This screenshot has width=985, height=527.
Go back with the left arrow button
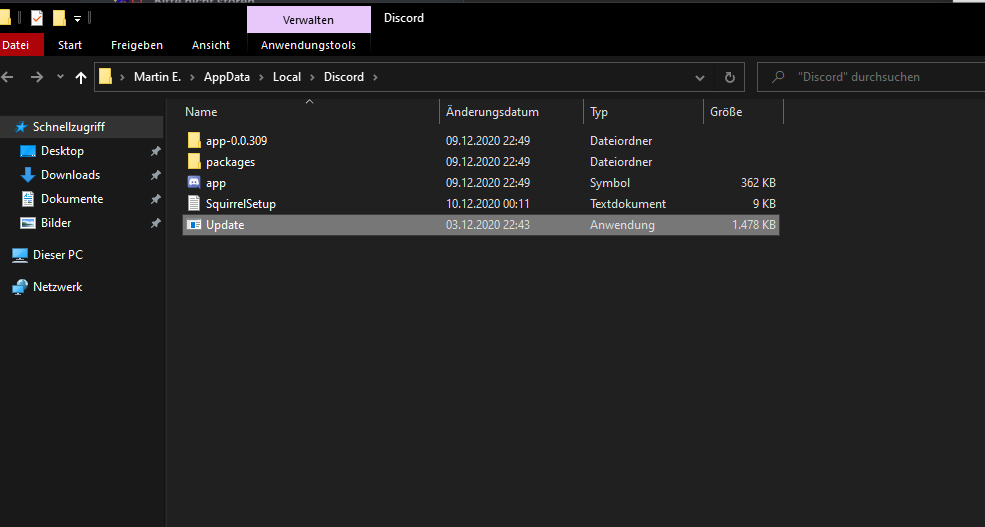(x=8, y=77)
